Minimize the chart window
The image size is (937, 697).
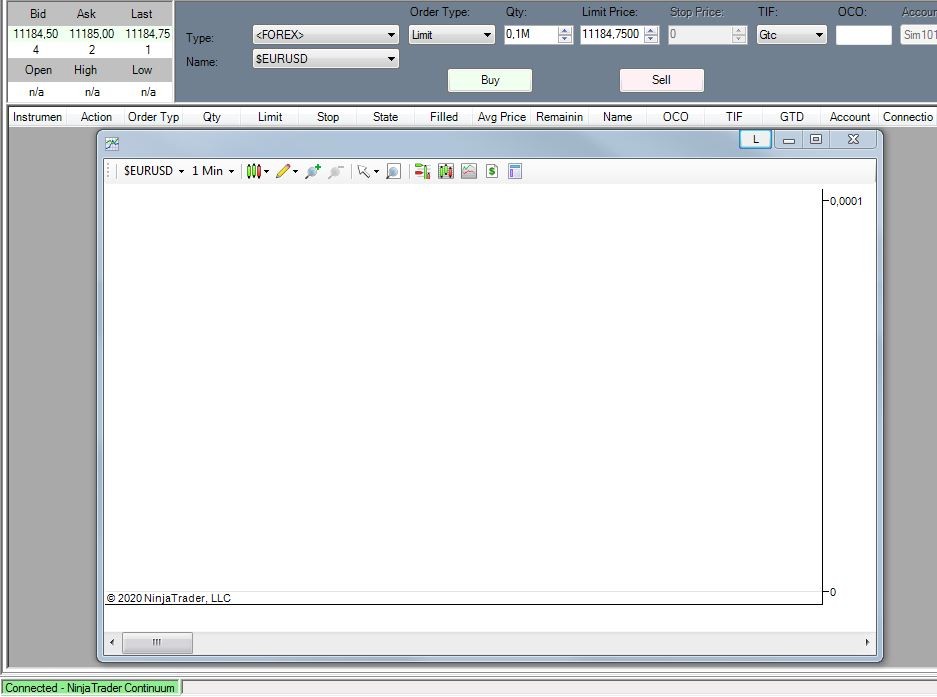[789, 140]
